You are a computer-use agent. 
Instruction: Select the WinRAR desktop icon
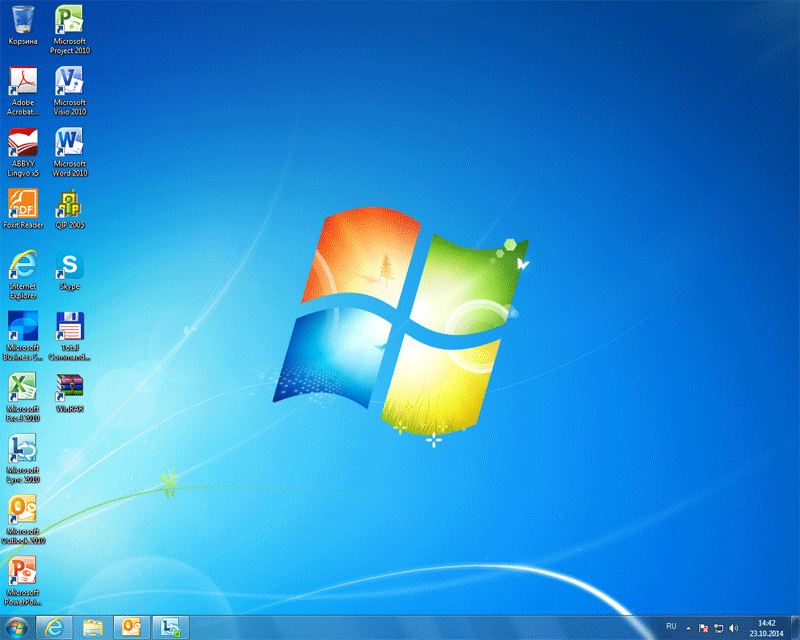click(69, 393)
